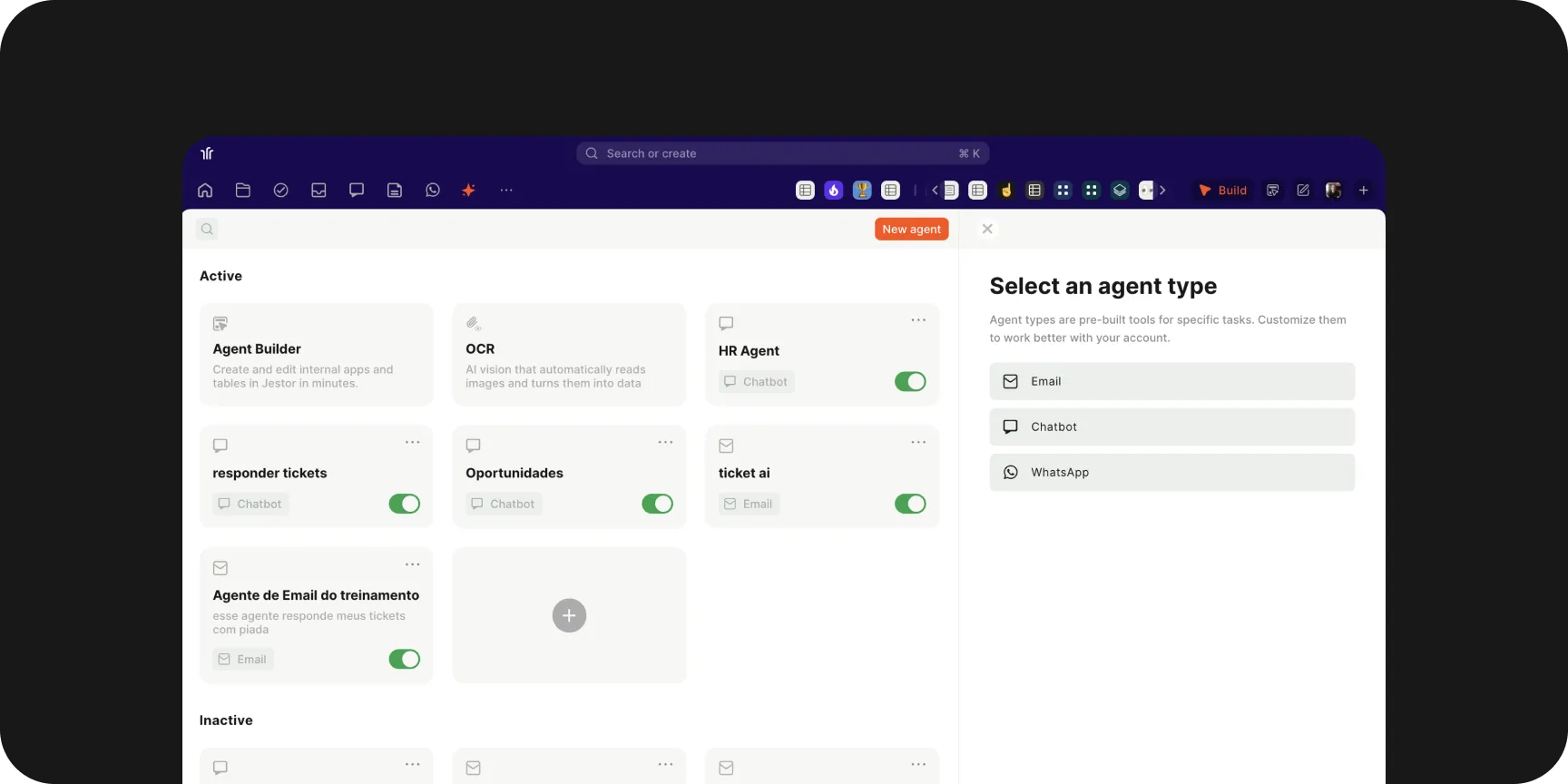This screenshot has width=1568, height=784.
Task: Open the folder icon in the navigation bar
Action: click(x=243, y=190)
